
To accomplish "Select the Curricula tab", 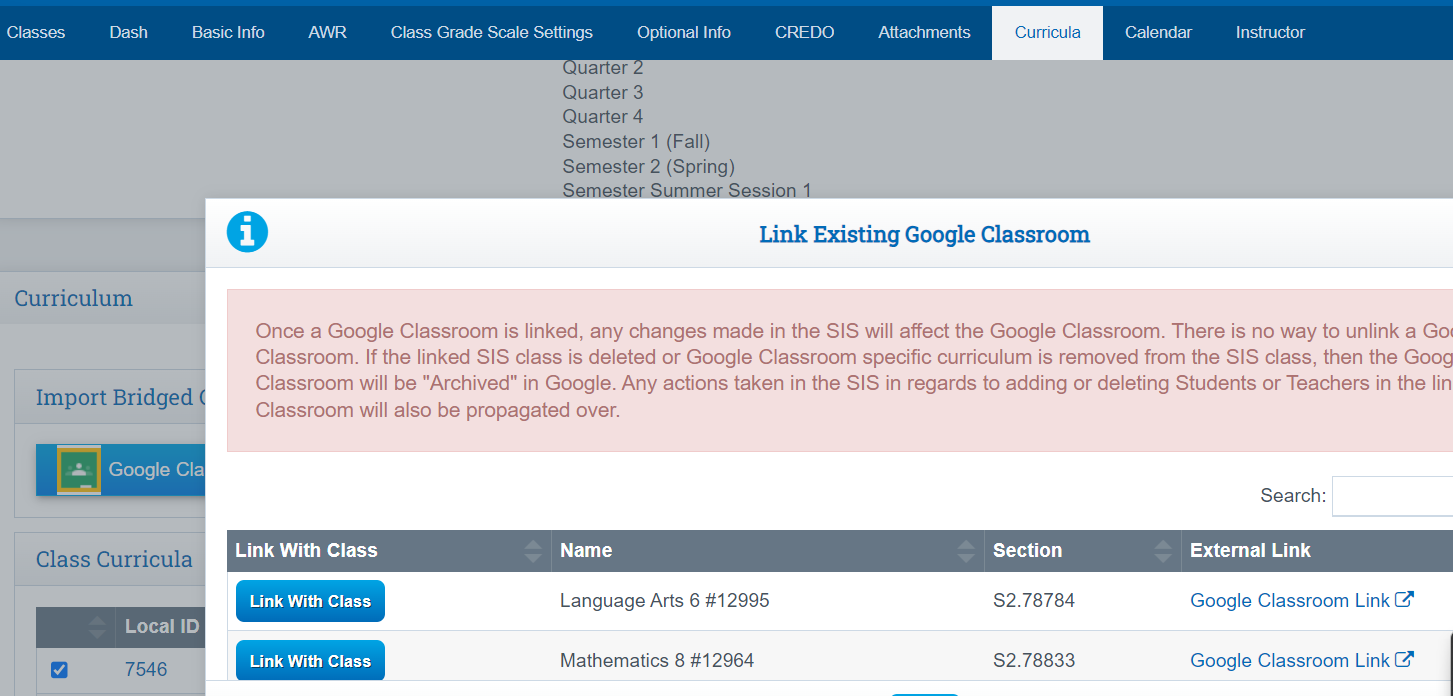I will (1047, 32).
